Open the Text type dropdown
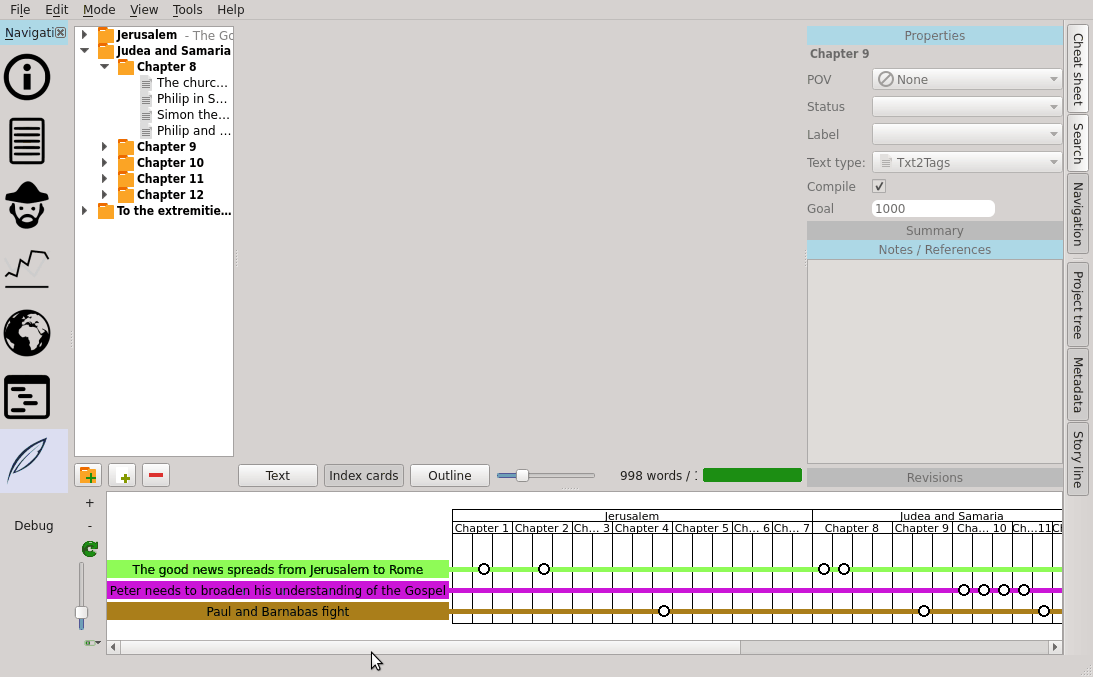 coord(968,162)
